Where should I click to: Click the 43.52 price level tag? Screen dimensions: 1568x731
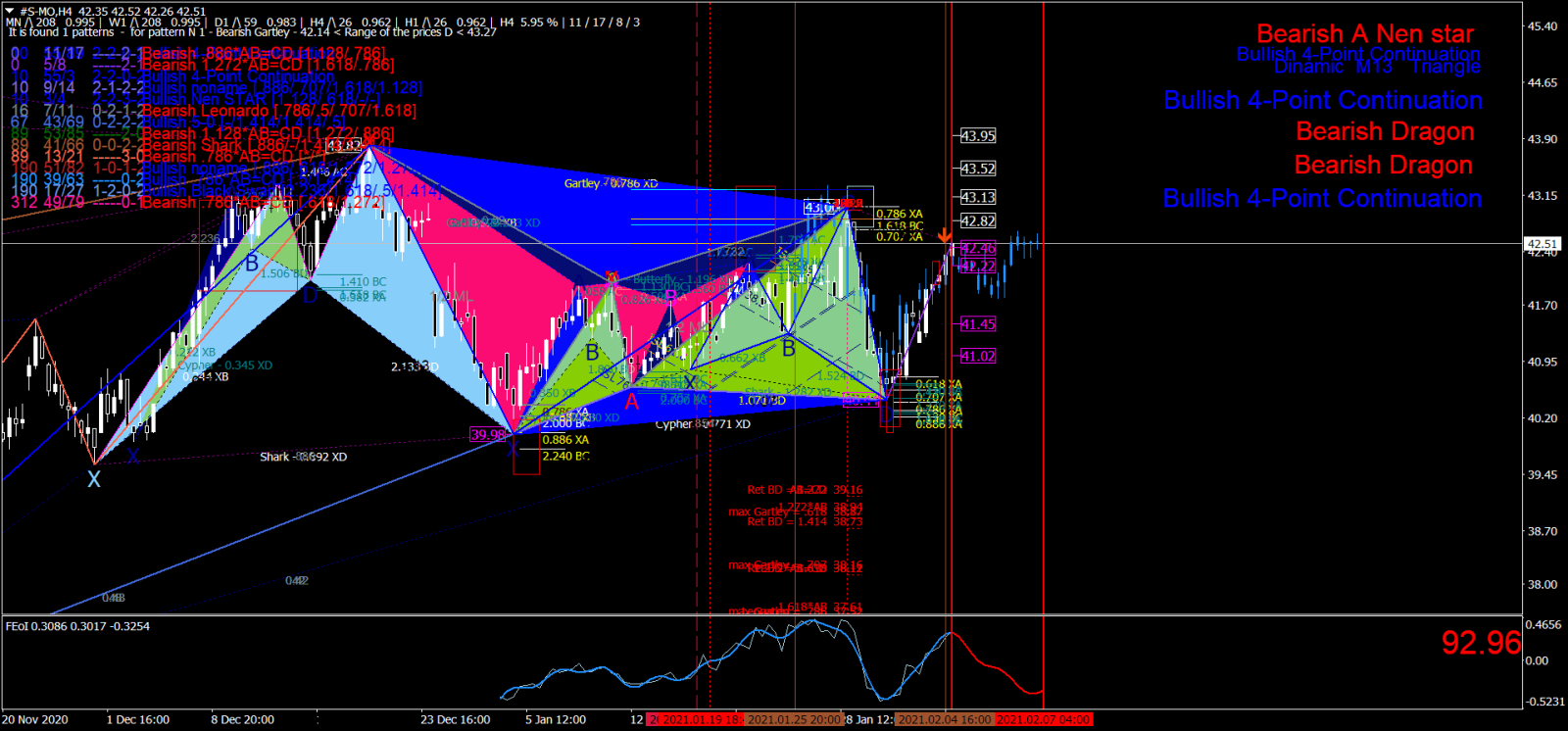tap(977, 169)
